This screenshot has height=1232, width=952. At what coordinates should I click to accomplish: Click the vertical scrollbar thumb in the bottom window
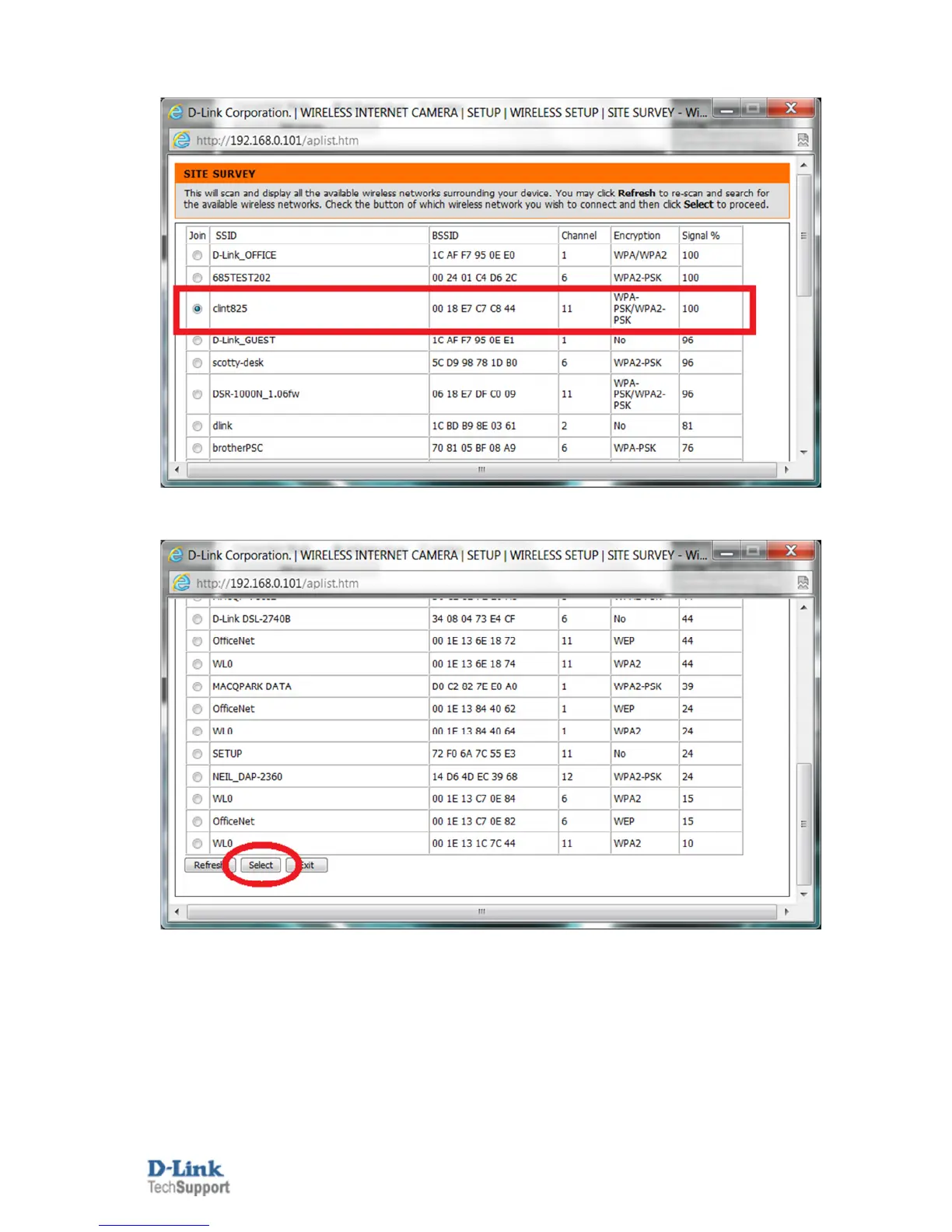pos(803,824)
